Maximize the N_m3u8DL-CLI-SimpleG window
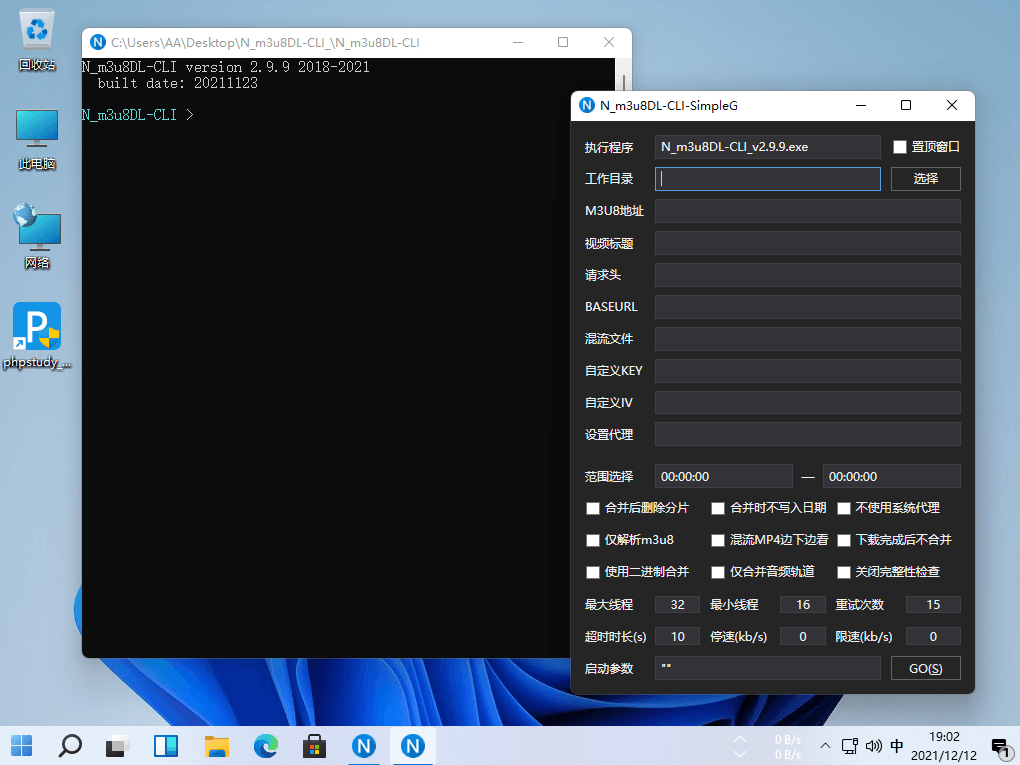The width and height of the screenshot is (1020, 765). 906,105
